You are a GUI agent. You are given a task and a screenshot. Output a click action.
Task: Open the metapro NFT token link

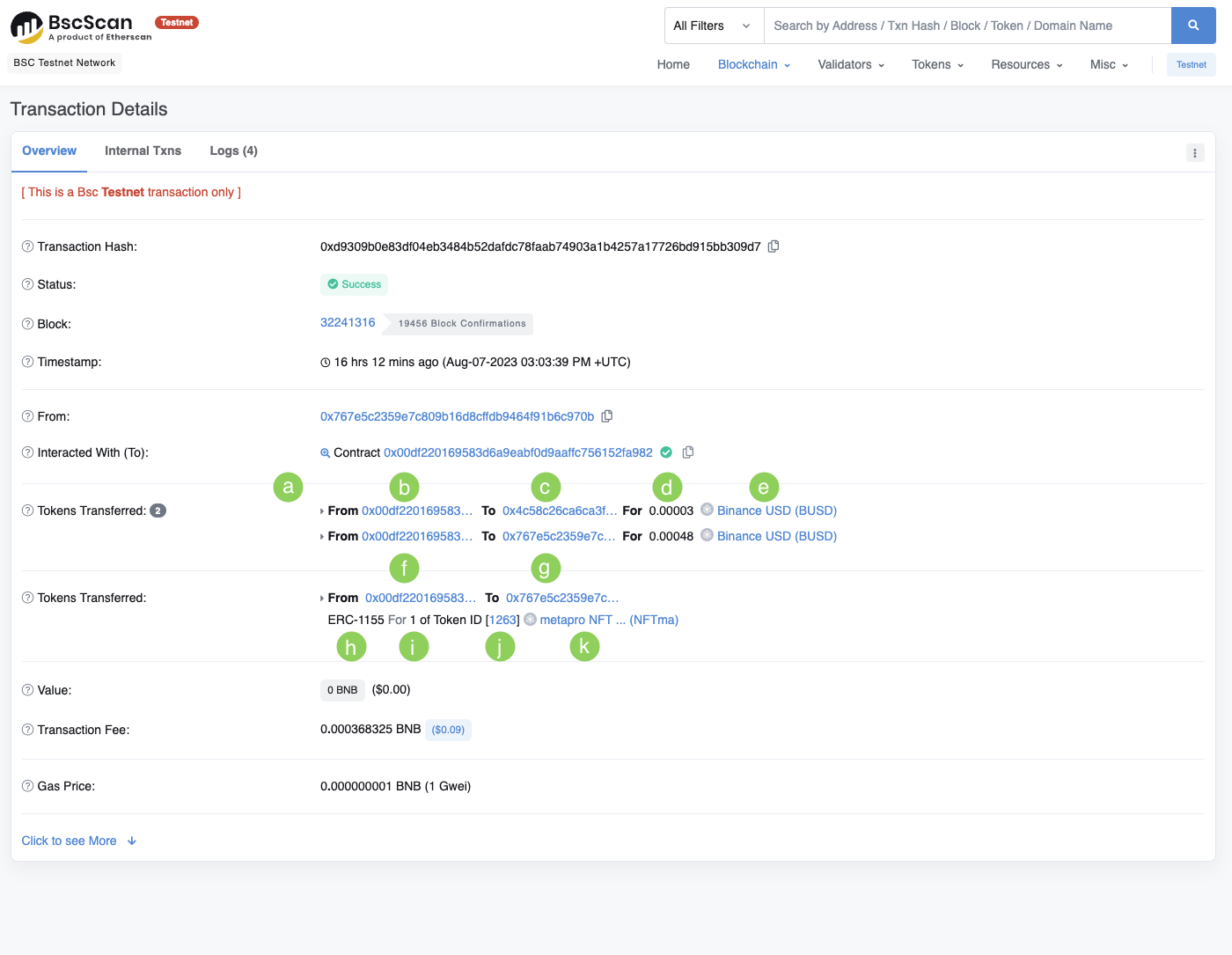[608, 620]
